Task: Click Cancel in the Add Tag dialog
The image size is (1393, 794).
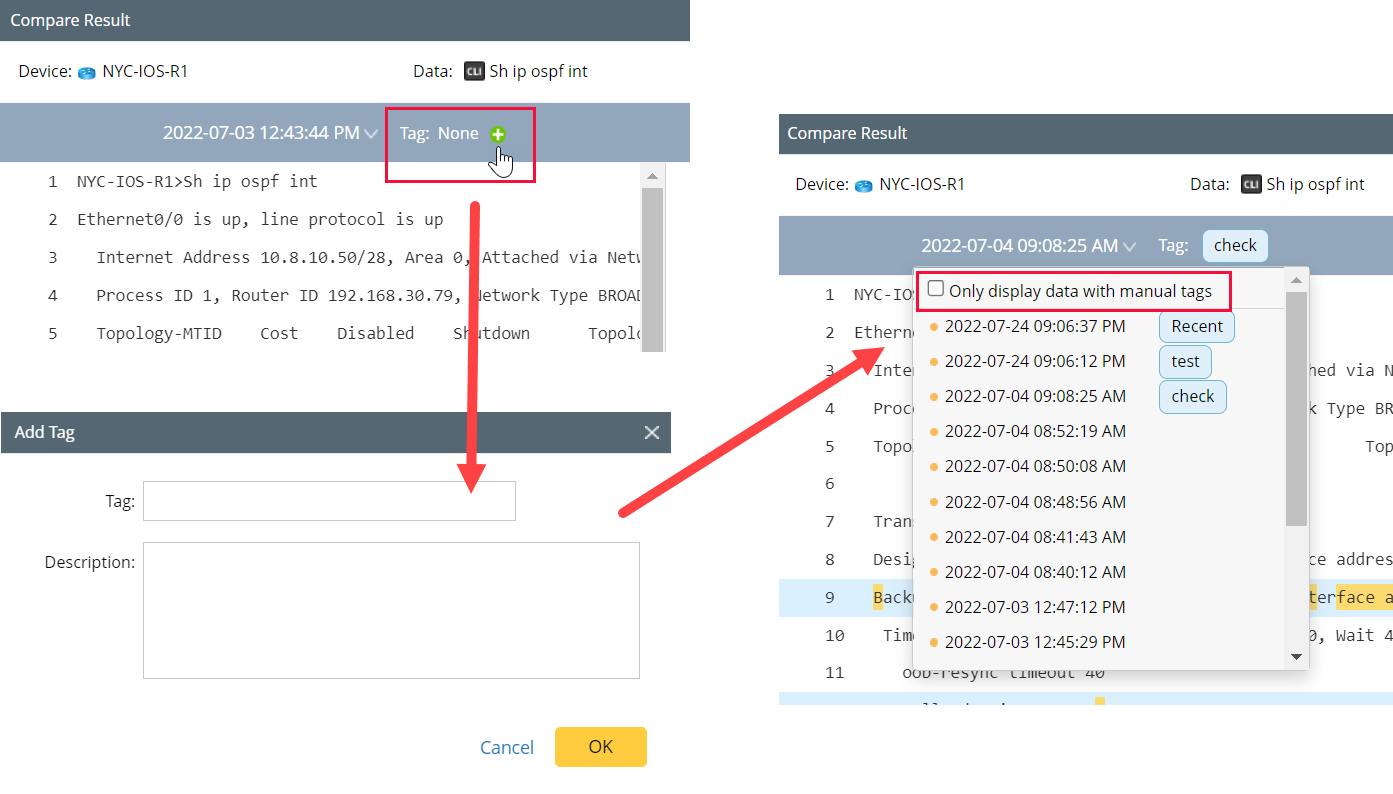Action: tap(506, 746)
